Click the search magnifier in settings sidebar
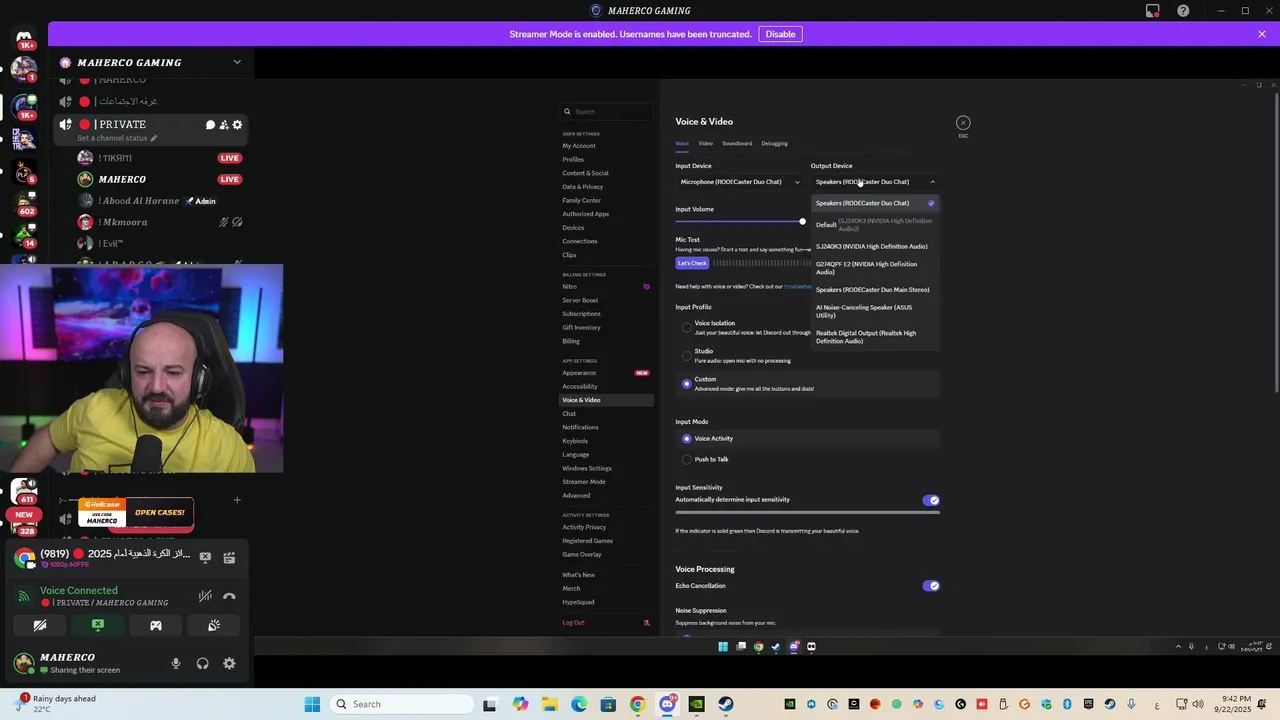Screen dimensions: 1280x720 (567, 112)
